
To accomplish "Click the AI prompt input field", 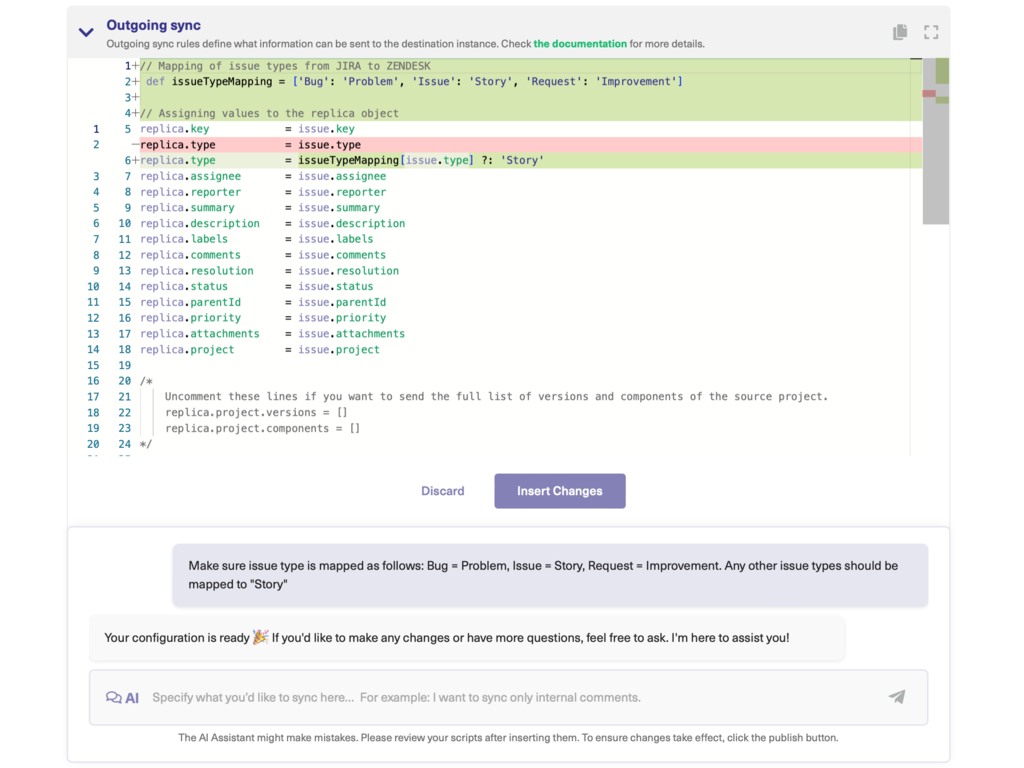I will [510, 697].
